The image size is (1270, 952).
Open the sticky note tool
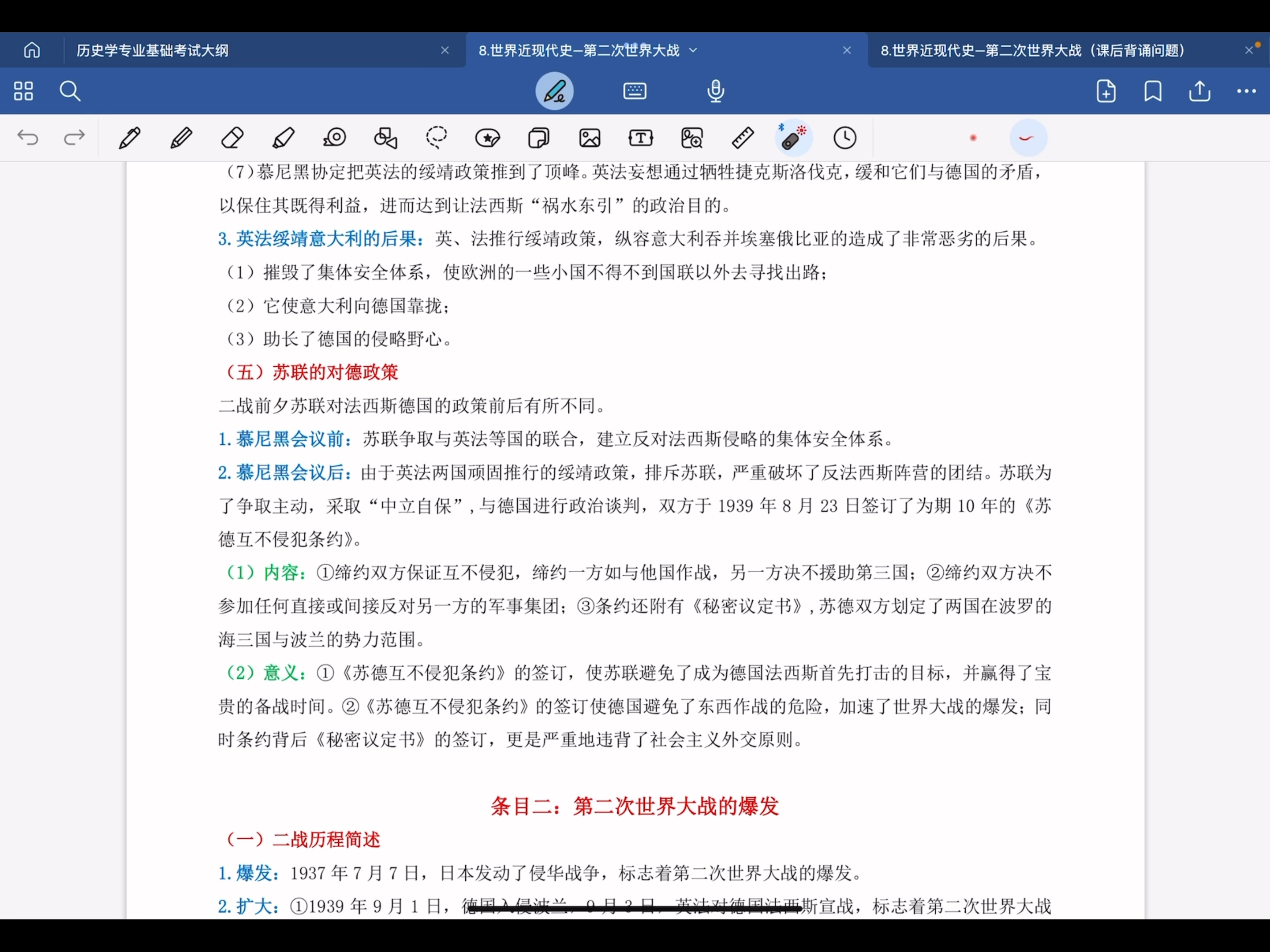click(538, 138)
